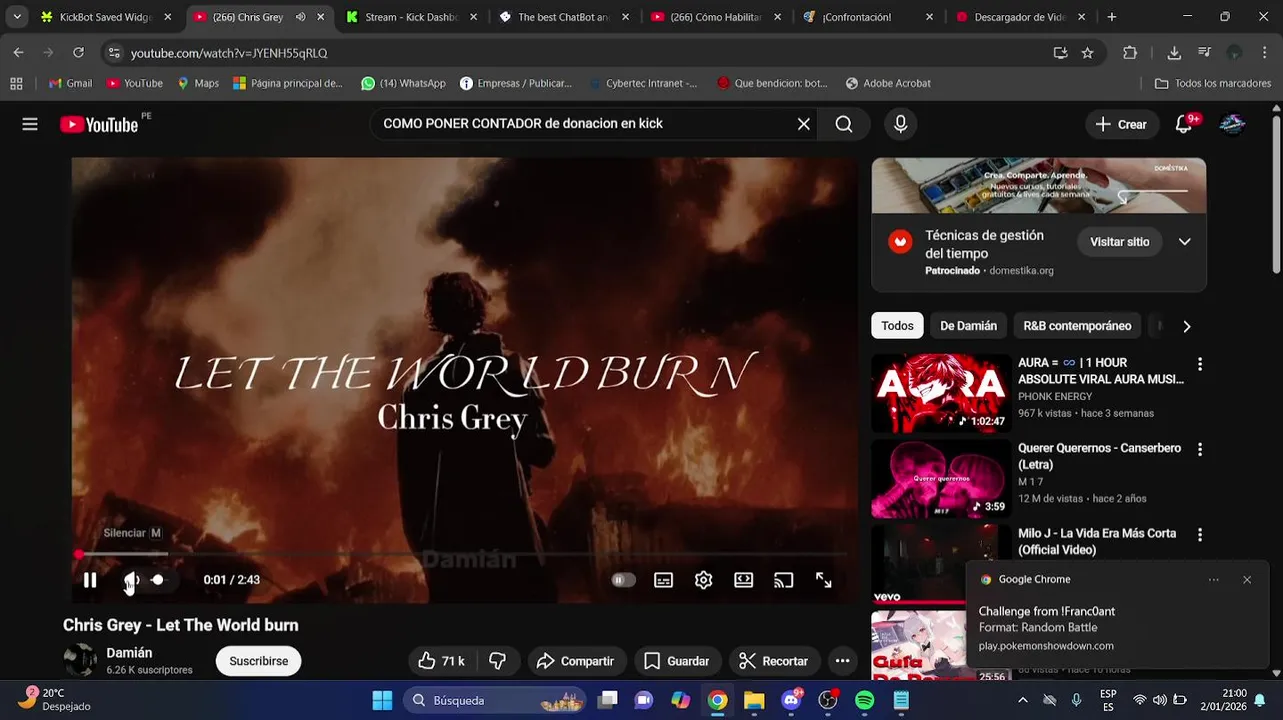Switch to the ¡Confrontación! tab
Viewport: 1283px width, 720px height.
coord(867,17)
